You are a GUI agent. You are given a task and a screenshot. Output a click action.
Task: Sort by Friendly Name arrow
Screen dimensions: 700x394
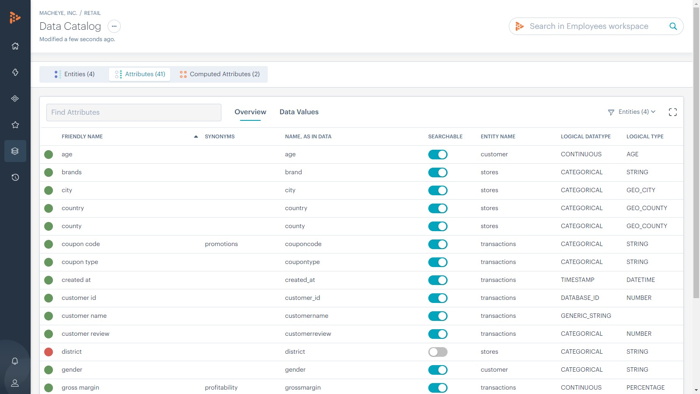tap(196, 137)
